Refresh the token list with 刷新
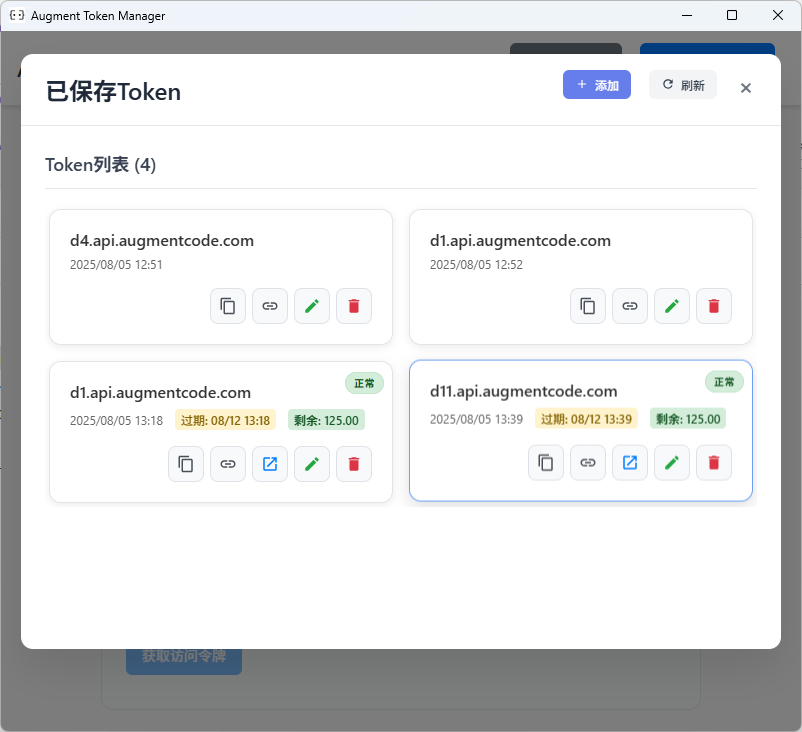Viewport: 802px width, 732px height. [683, 84]
